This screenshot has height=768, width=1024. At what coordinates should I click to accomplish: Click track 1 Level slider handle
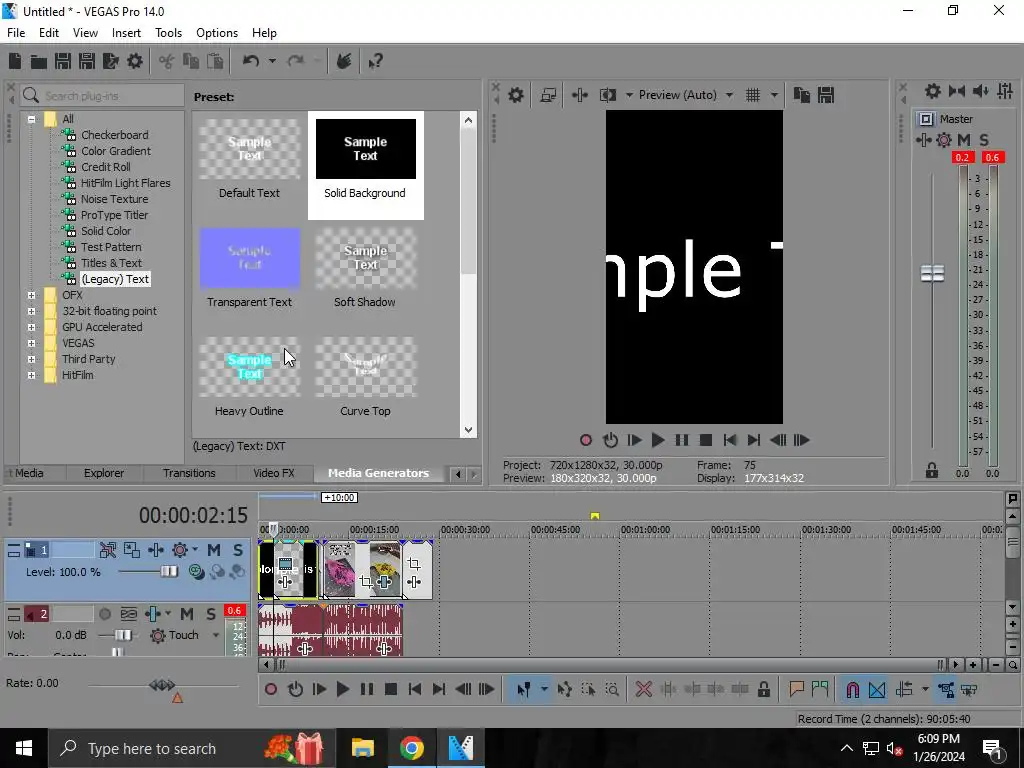(x=168, y=571)
